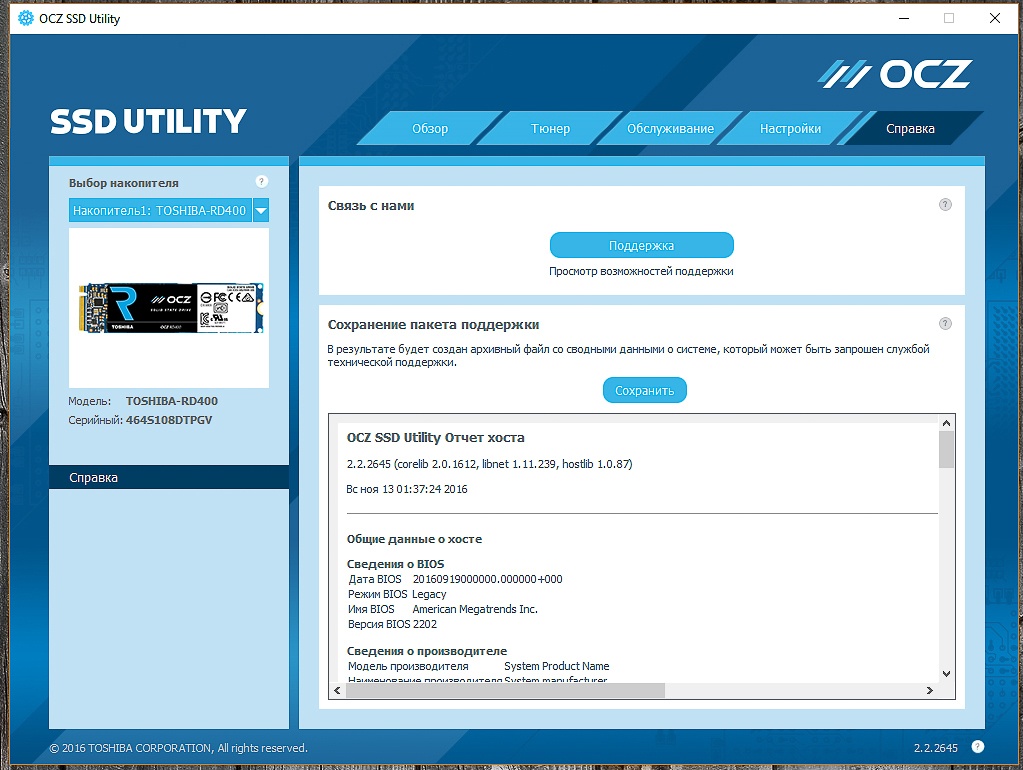
Task: Click the model value TOSHIBA-RD400
Action: 172,401
